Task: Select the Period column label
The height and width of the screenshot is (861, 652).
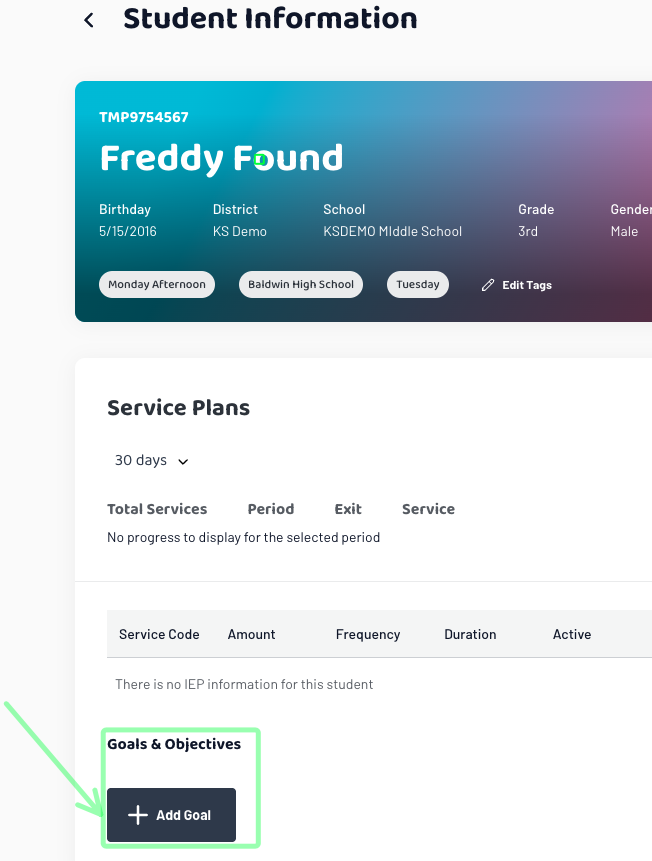Action: click(271, 509)
